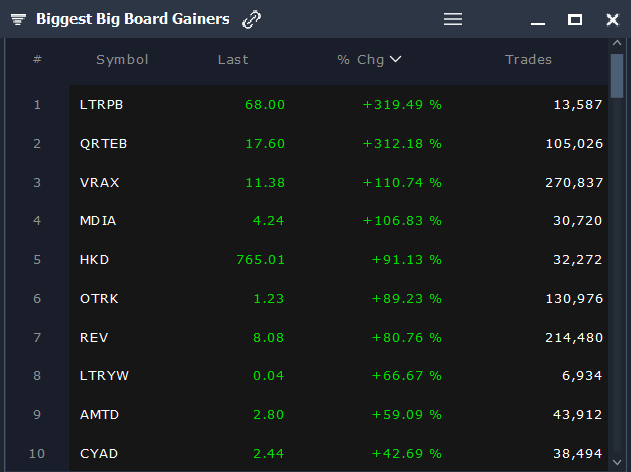The height and width of the screenshot is (472, 631).
Task: Open the VRAX symbol
Action: [99, 183]
